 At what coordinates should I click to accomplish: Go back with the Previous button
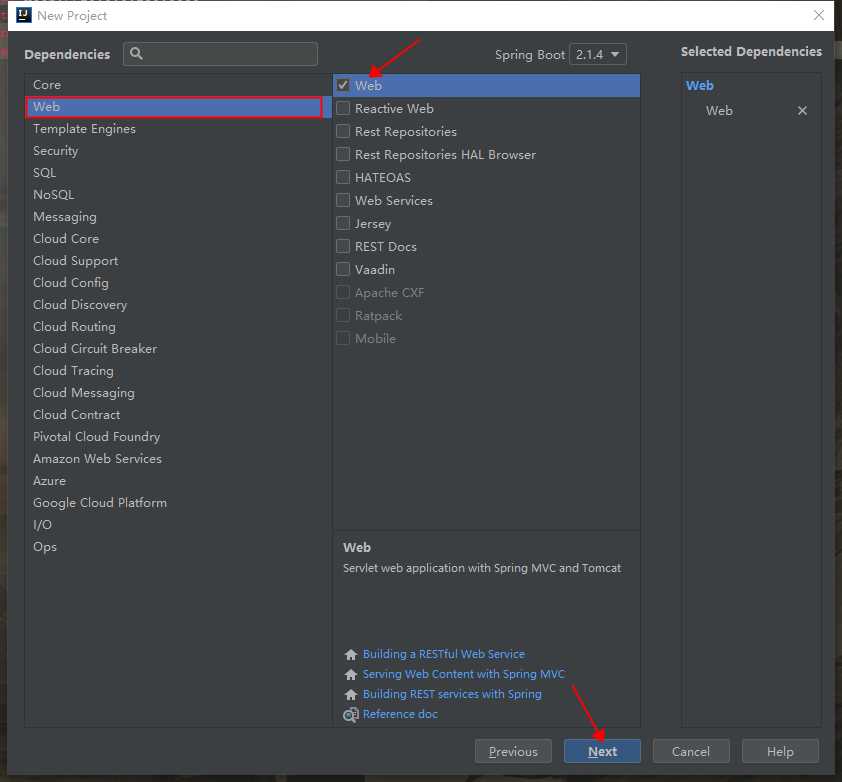513,751
